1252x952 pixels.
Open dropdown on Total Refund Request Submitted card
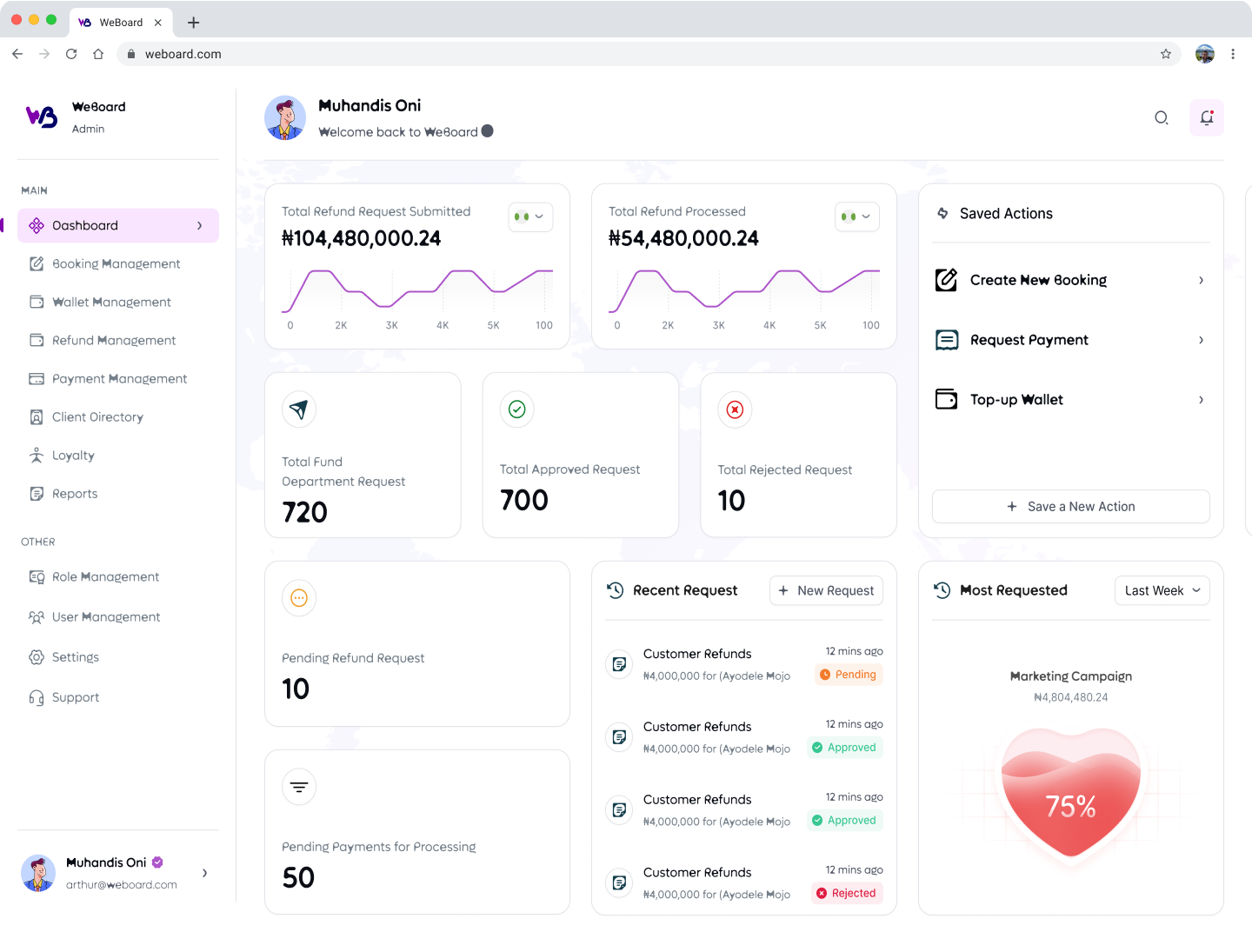pyautogui.click(x=530, y=216)
